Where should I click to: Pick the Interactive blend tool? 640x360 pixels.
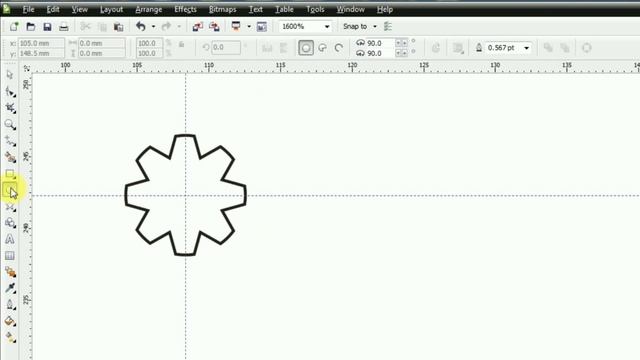pos(10,272)
